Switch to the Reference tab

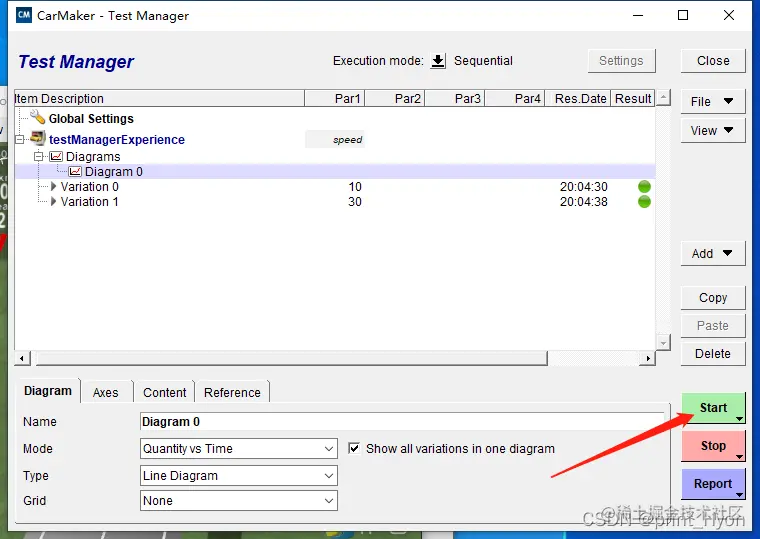coord(232,393)
